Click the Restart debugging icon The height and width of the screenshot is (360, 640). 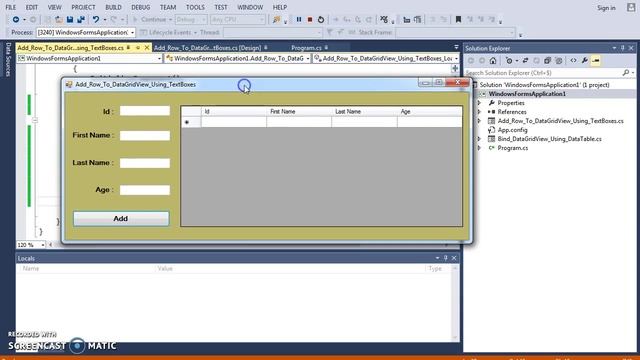point(321,20)
